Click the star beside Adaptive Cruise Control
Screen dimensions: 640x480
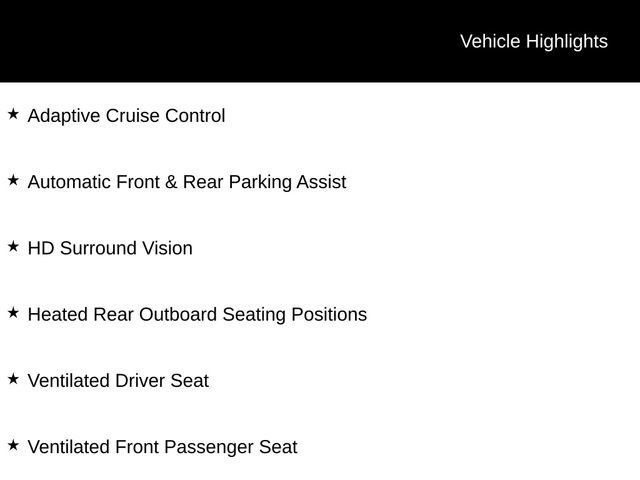[13, 115]
